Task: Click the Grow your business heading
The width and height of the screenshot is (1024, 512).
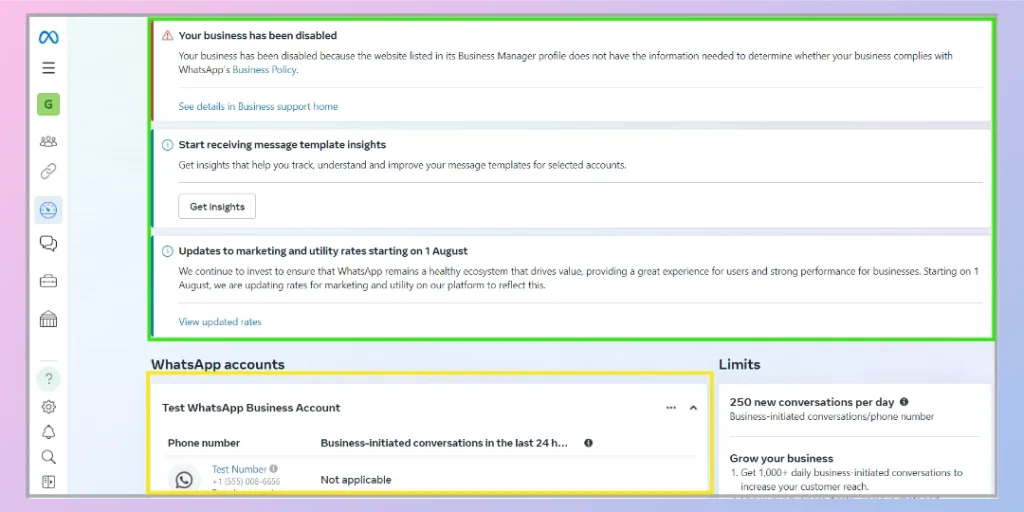Action: (x=781, y=458)
